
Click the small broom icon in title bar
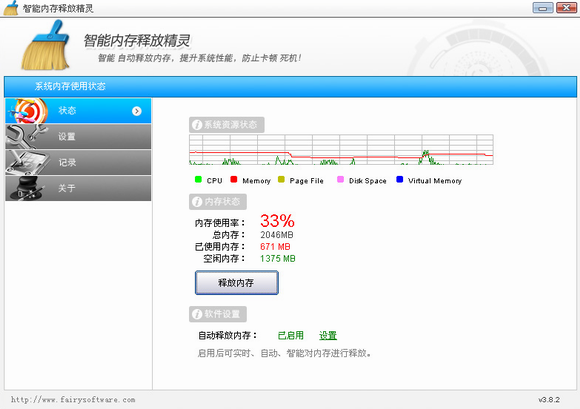click(x=11, y=8)
